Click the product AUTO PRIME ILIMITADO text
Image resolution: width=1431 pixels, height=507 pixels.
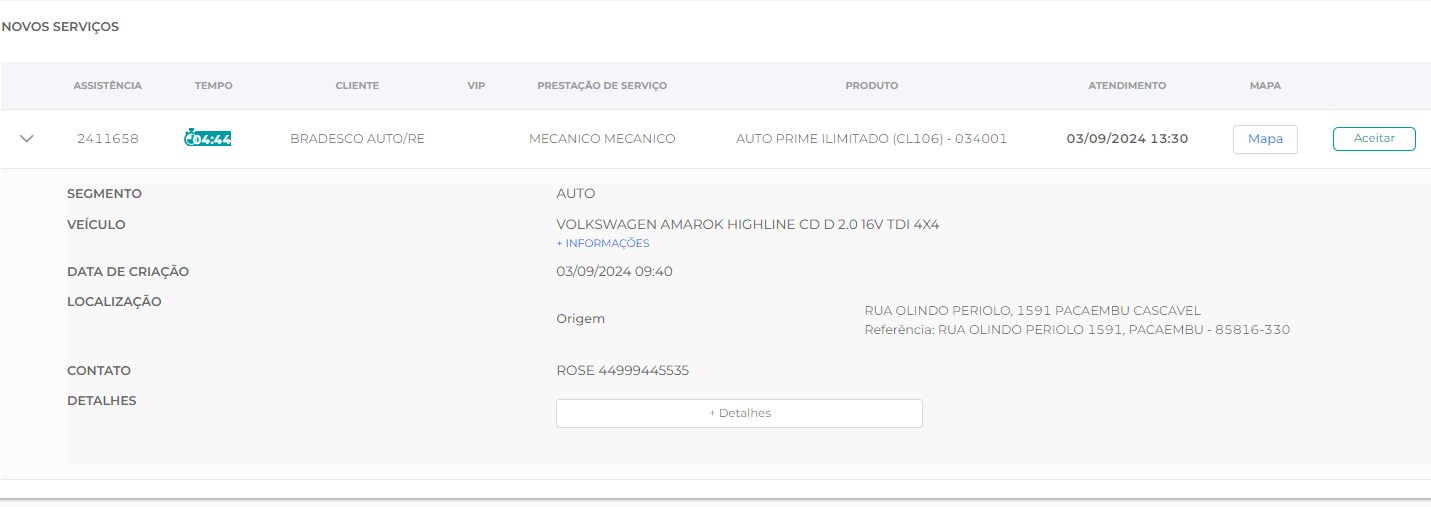point(871,139)
